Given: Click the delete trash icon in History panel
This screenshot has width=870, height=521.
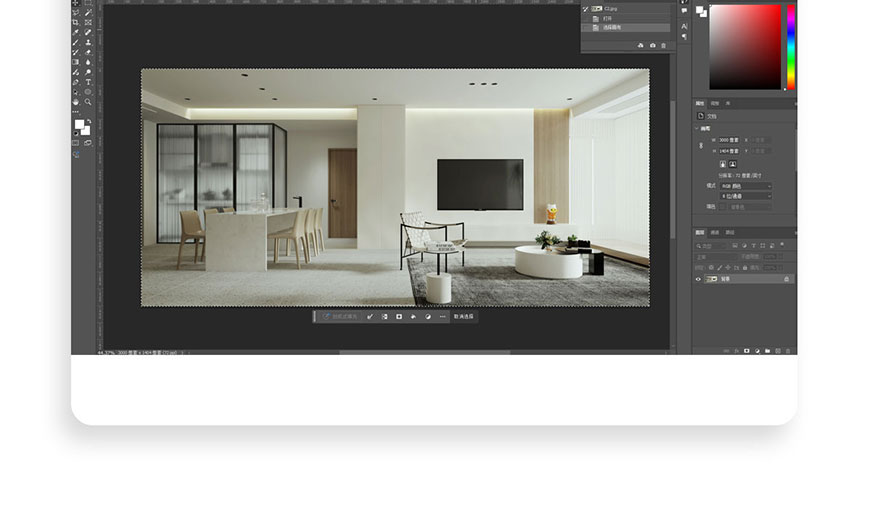Looking at the screenshot, I should tap(663, 45).
